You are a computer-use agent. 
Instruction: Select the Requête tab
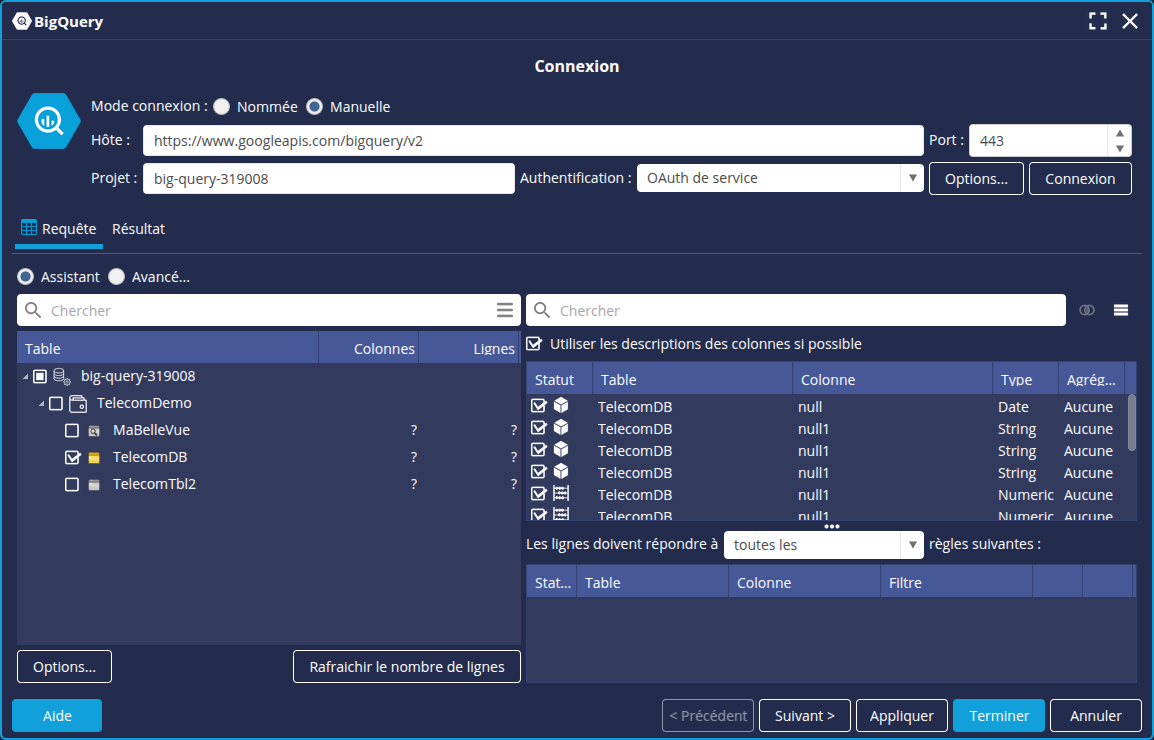click(59, 229)
